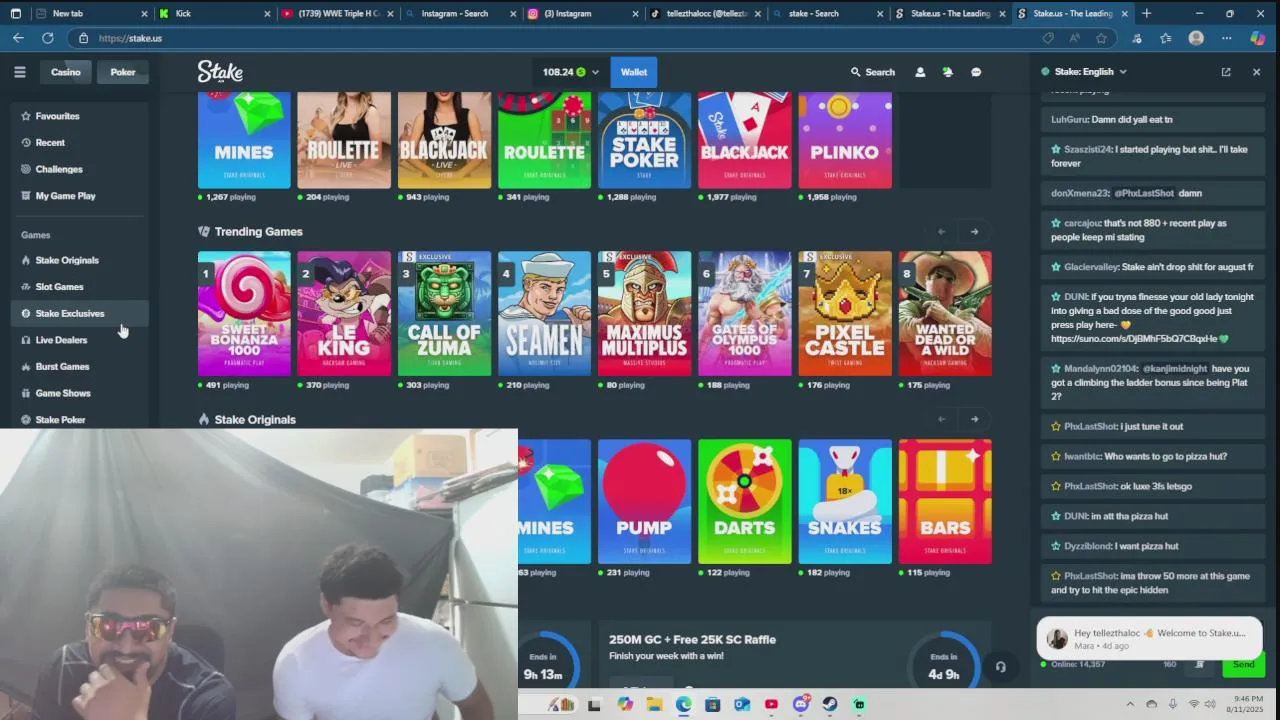The height and width of the screenshot is (720, 1280).
Task: Switch to (3) Instagram tab
Action: 582,14
